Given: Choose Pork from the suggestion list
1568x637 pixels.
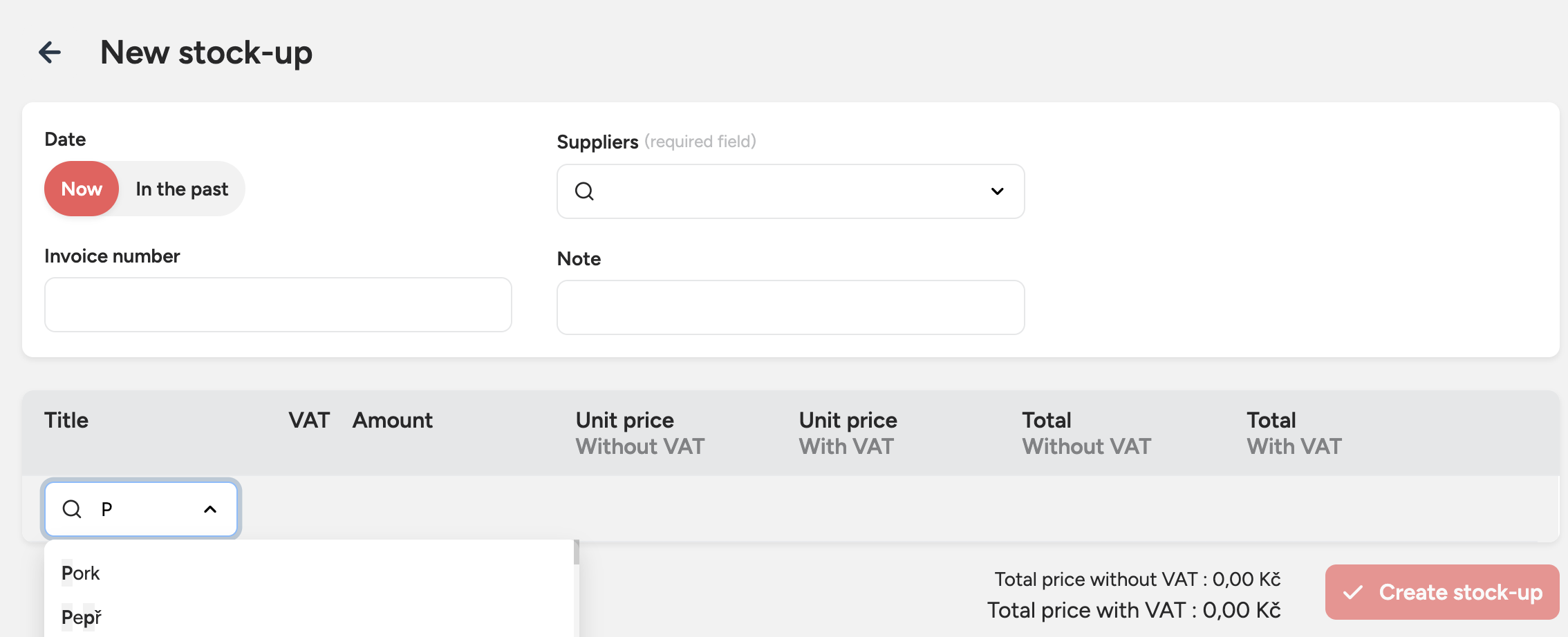Looking at the screenshot, I should (81, 573).
